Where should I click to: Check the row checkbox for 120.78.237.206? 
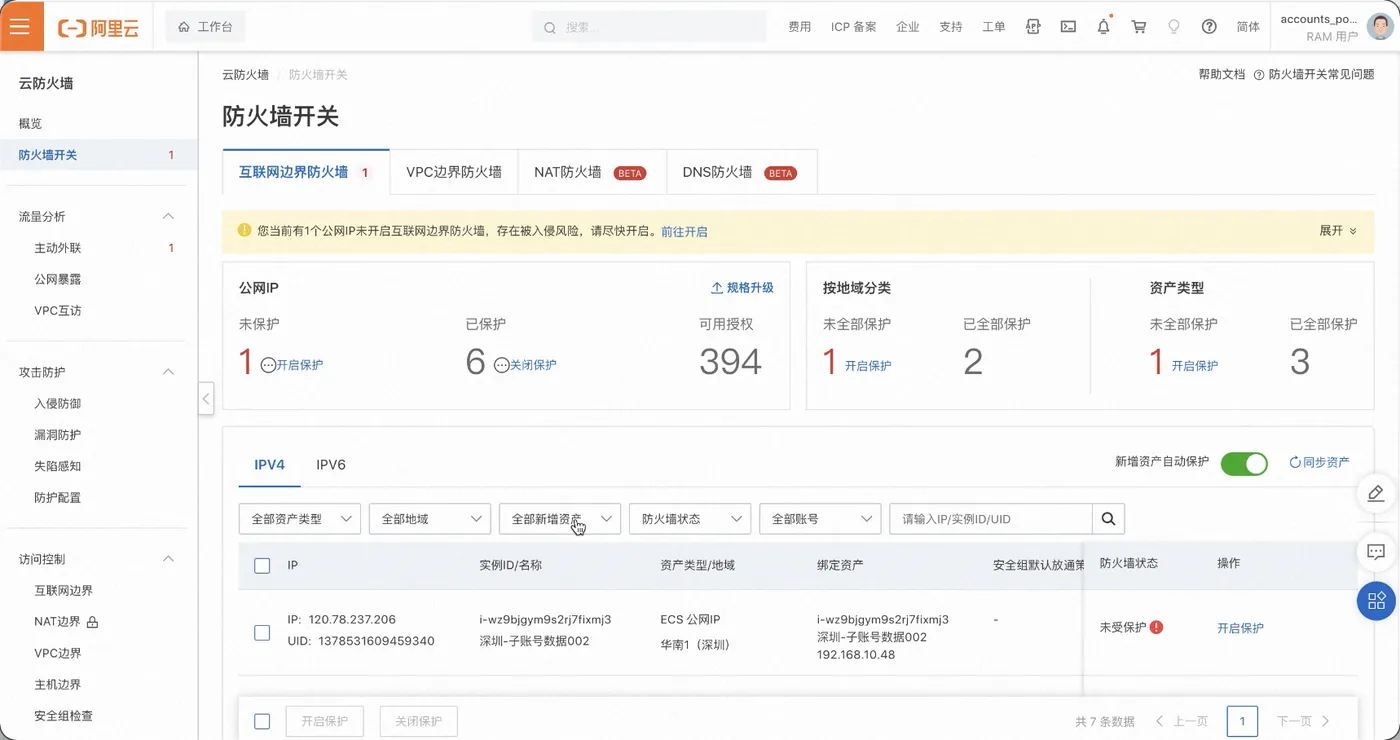(262, 633)
